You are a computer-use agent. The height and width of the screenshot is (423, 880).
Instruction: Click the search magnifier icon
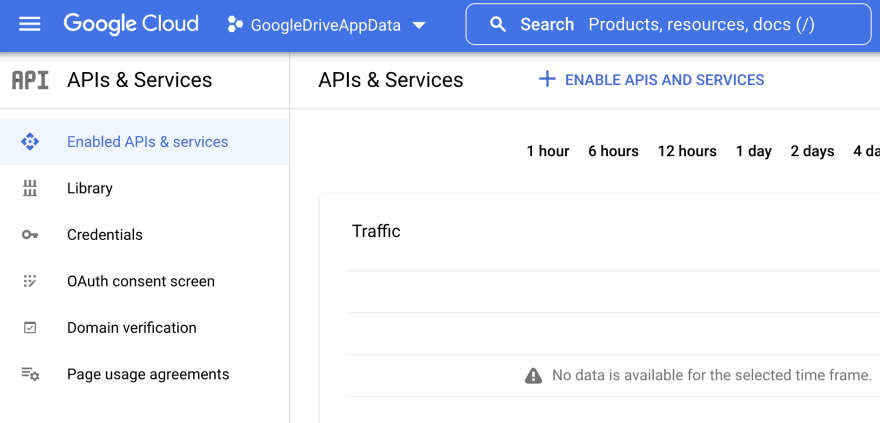click(x=497, y=24)
